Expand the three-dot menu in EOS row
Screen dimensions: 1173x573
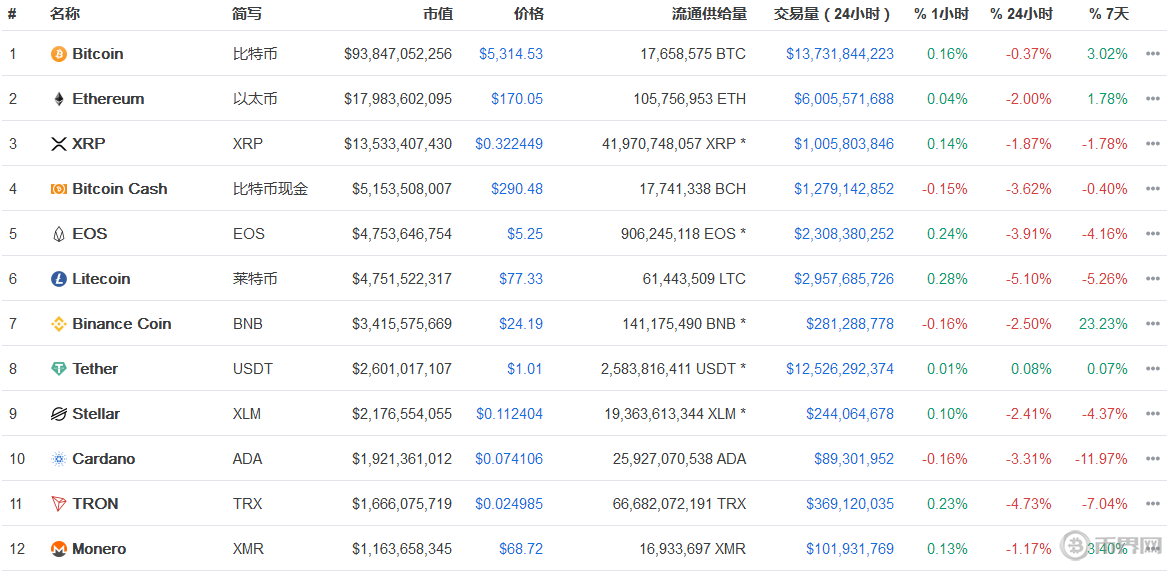pos(1153,234)
